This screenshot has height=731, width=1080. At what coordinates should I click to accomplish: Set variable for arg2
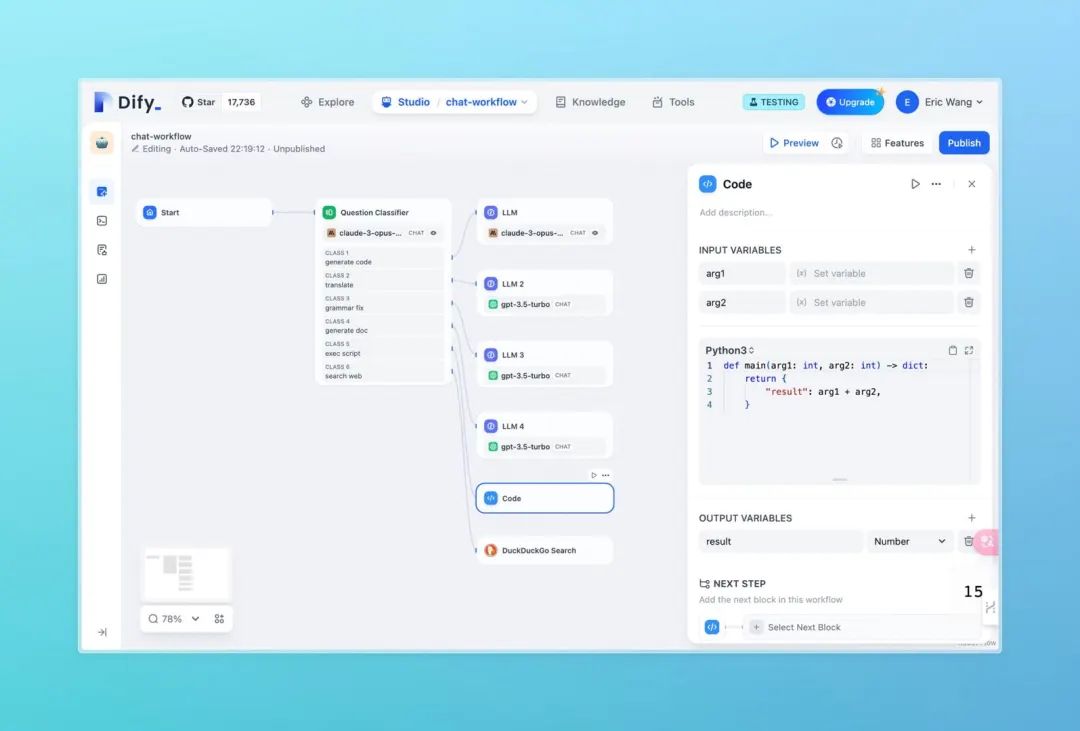871,302
